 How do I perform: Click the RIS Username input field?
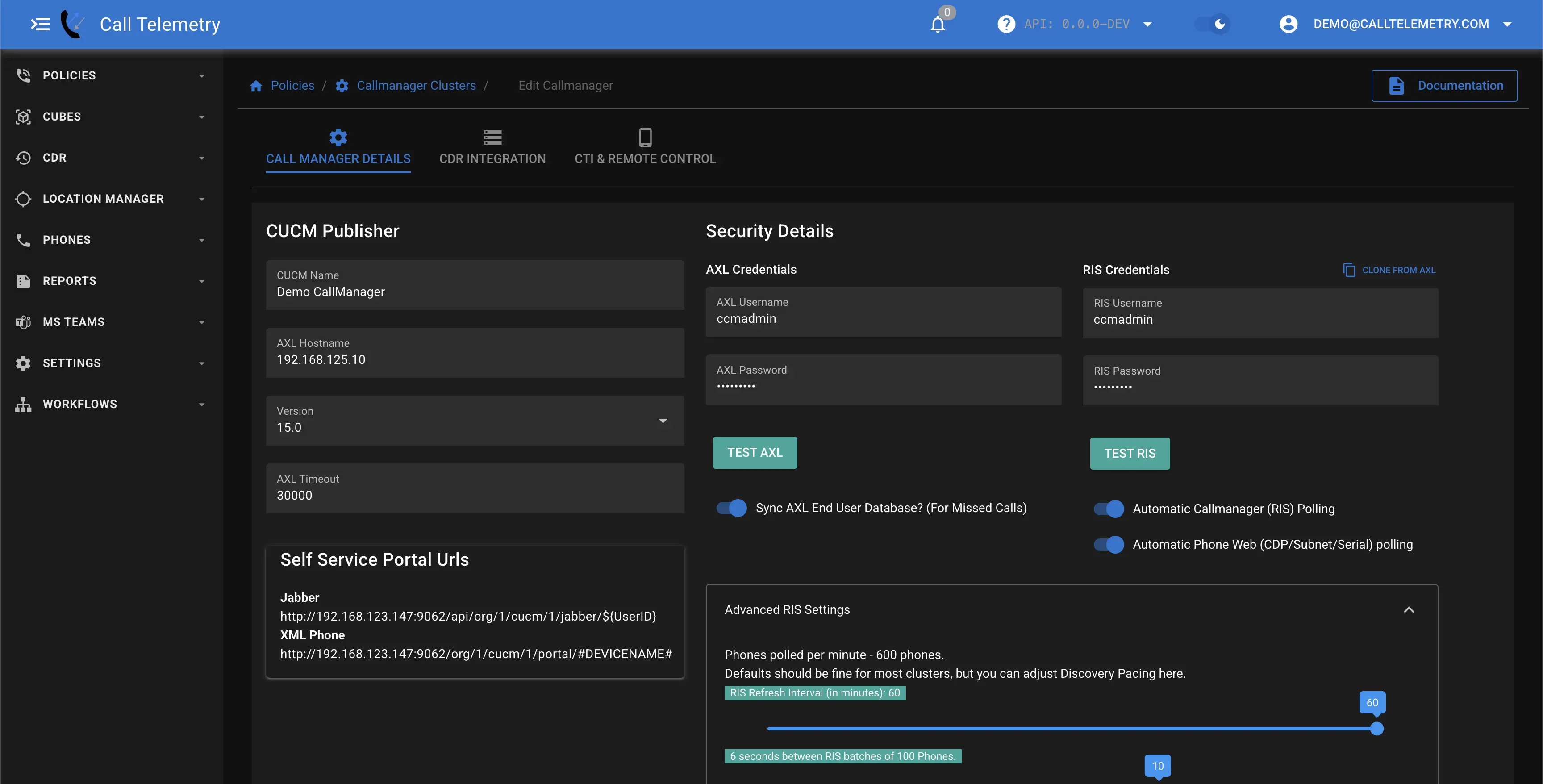click(x=1260, y=313)
